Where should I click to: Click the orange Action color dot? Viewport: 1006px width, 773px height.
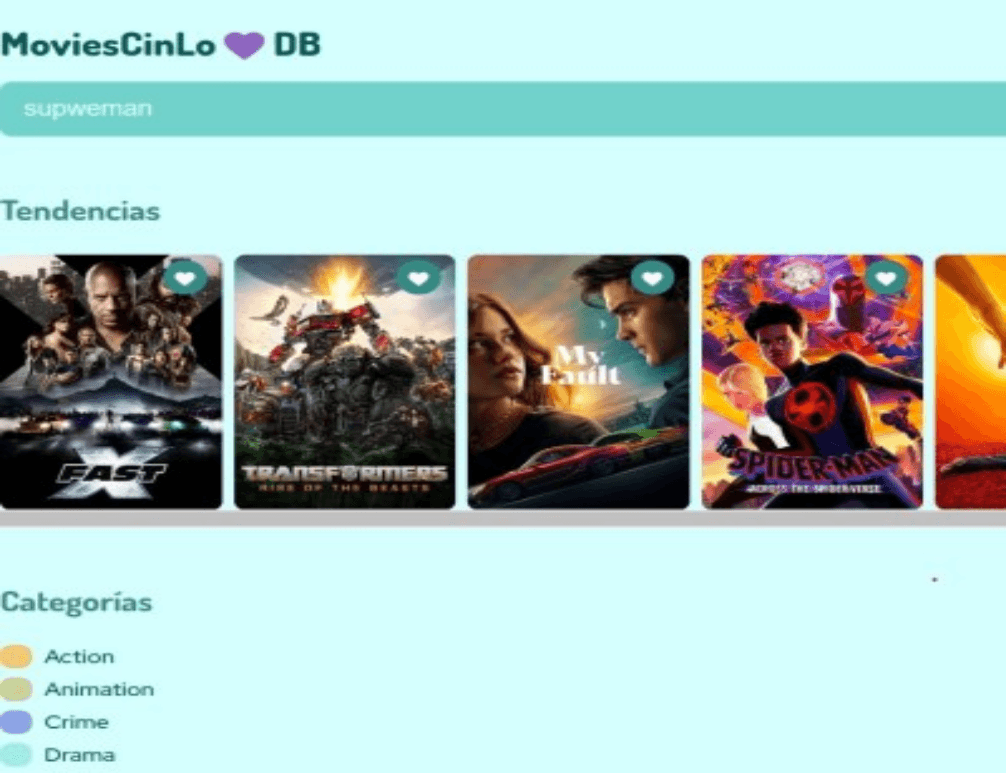pos(16,656)
